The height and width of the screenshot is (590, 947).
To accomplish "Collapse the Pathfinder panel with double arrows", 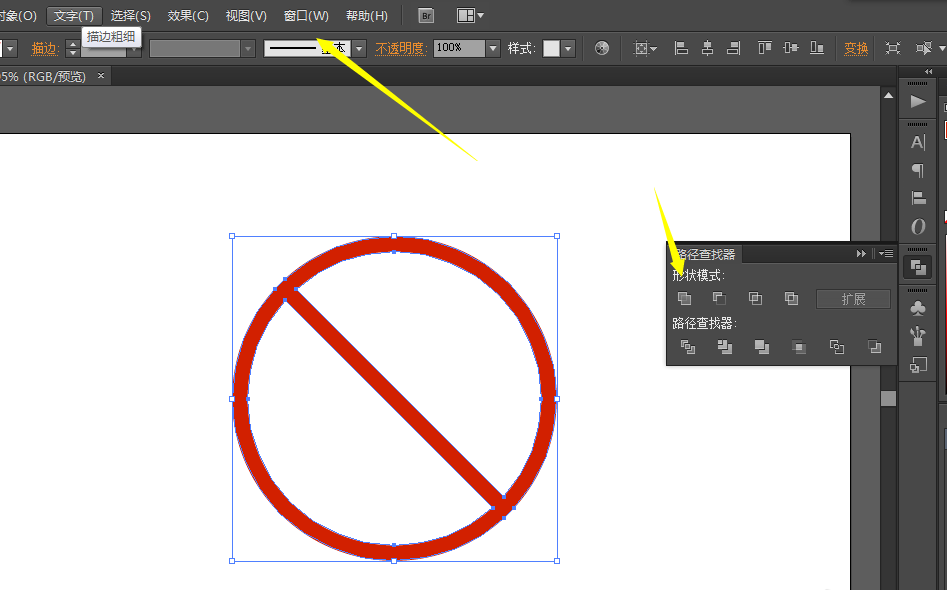I will [x=861, y=253].
